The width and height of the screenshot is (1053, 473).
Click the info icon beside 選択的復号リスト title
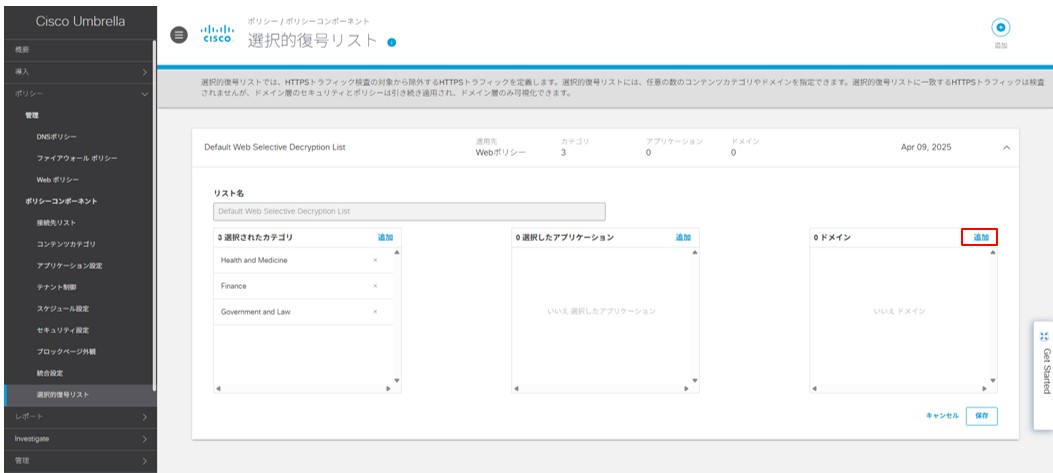pos(392,42)
